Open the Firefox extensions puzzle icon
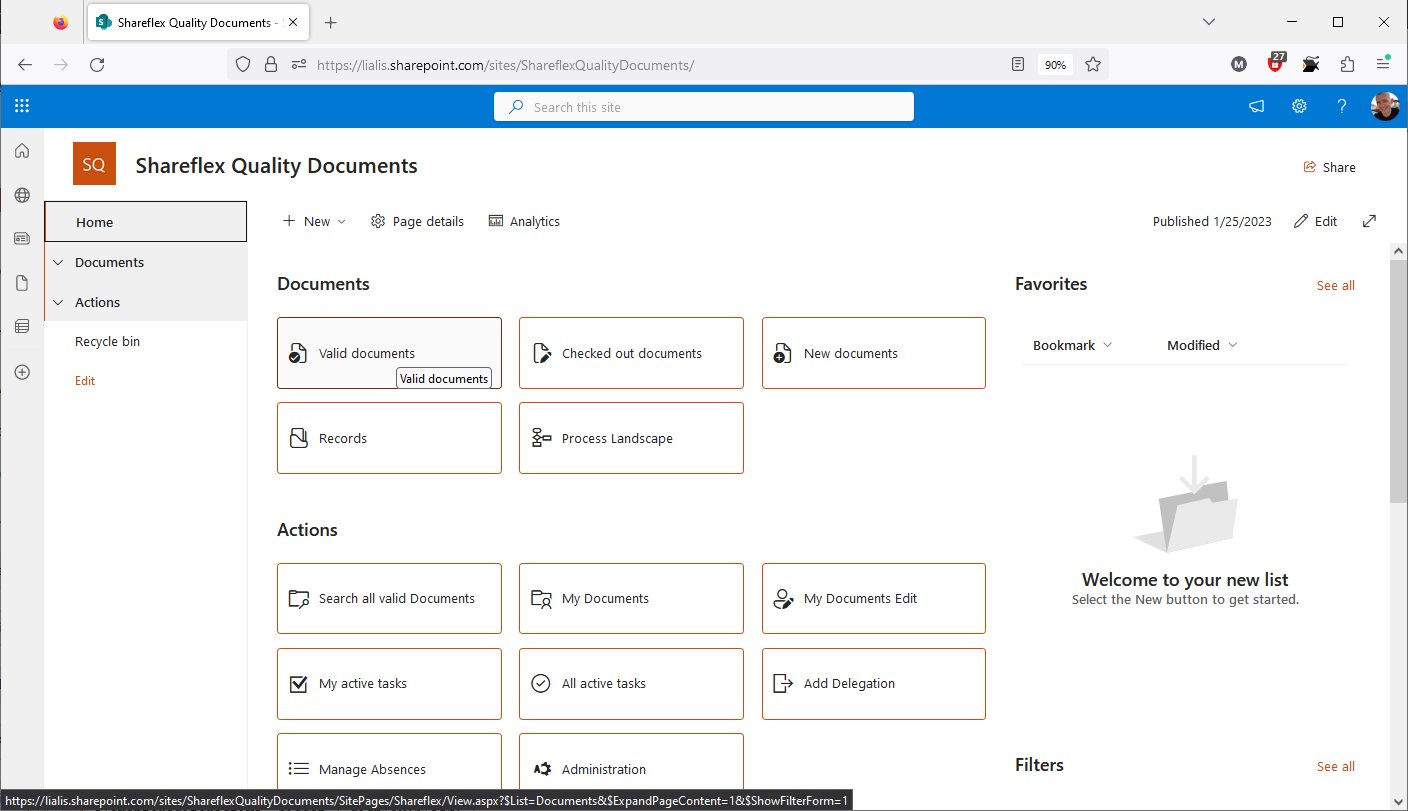 (x=1347, y=64)
